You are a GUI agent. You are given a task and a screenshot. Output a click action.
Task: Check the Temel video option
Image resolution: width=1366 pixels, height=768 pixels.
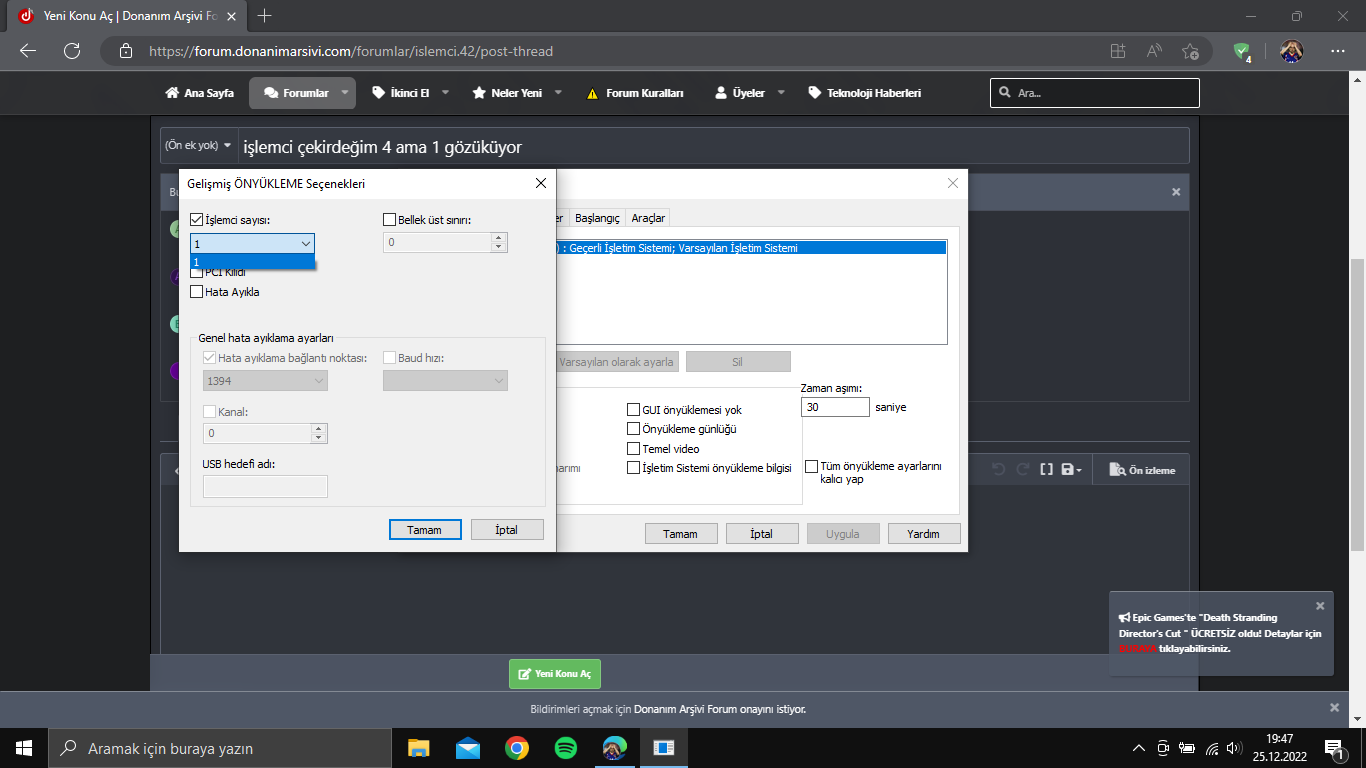coord(633,449)
